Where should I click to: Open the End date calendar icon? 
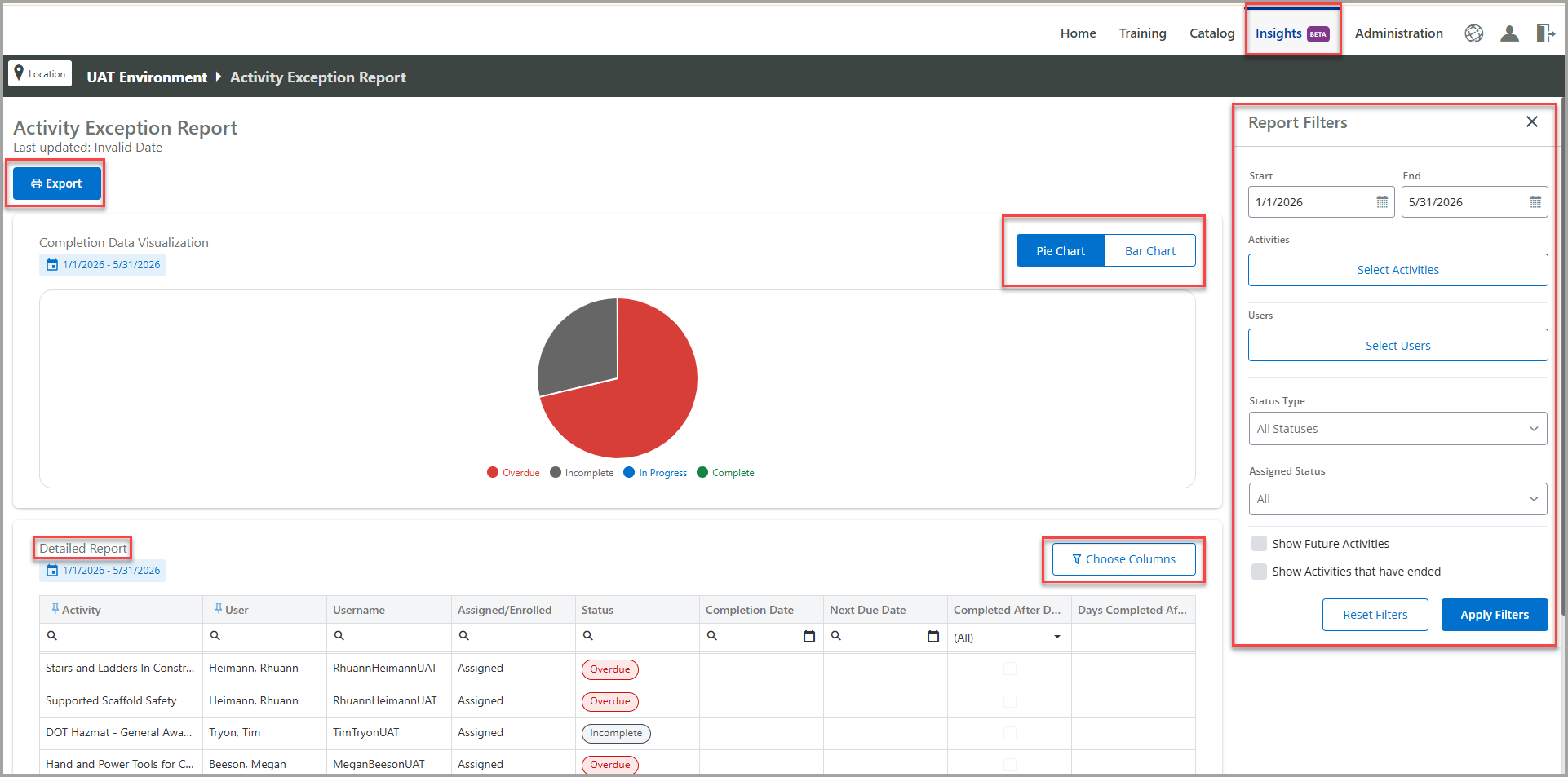1535,202
